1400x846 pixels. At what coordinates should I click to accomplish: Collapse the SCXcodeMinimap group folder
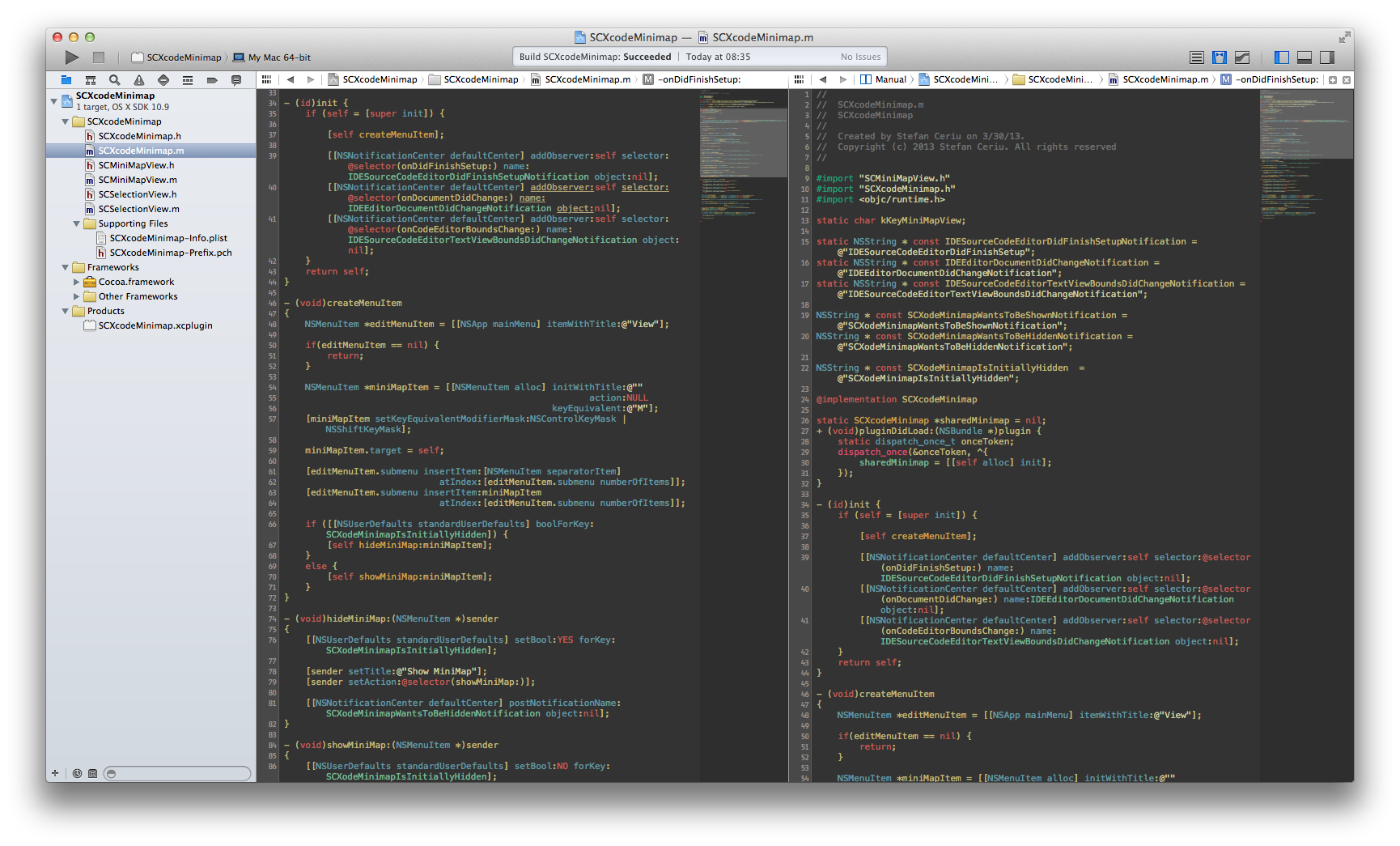66,121
